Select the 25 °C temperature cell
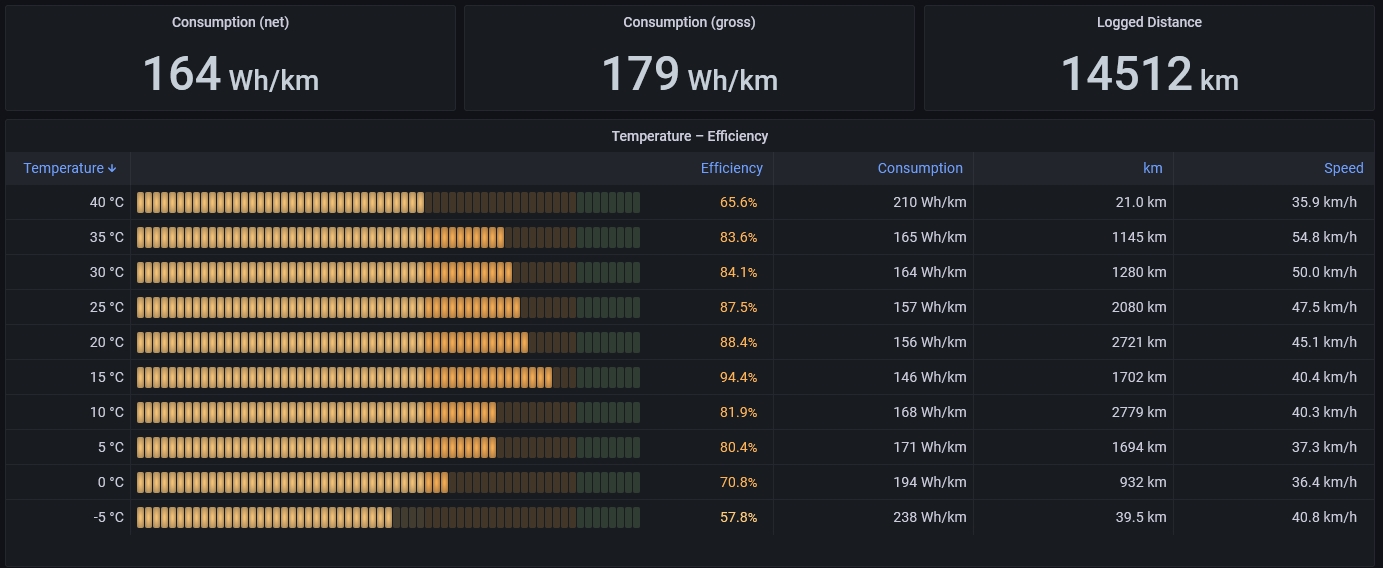The width and height of the screenshot is (1383, 568). coord(107,307)
